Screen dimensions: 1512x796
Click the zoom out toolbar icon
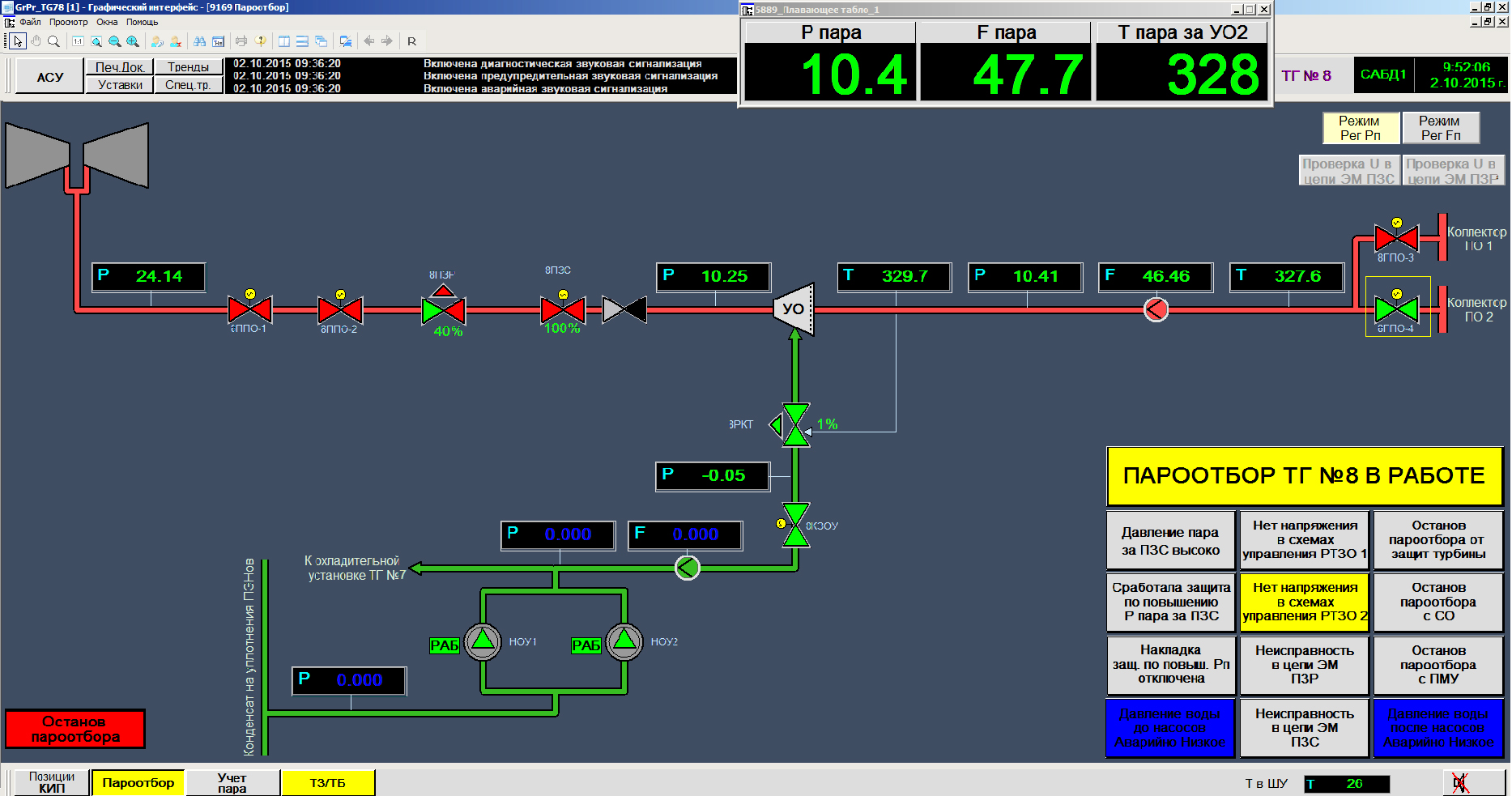[x=114, y=41]
